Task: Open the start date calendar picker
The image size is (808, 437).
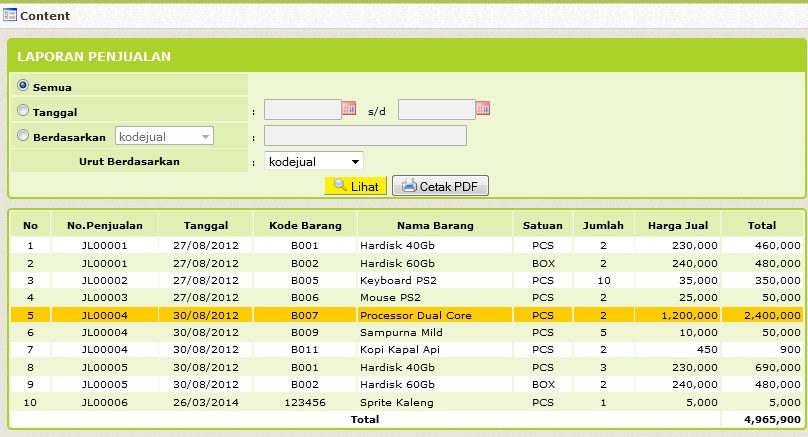Action: [x=349, y=108]
